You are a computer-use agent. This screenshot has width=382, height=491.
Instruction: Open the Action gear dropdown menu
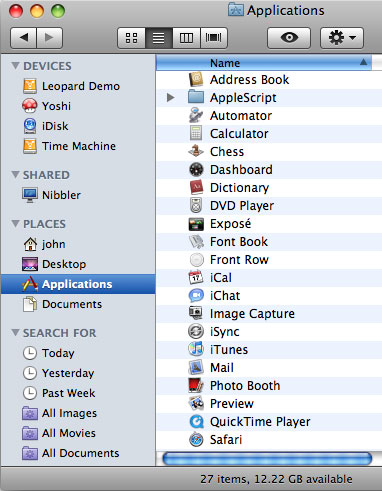(x=342, y=38)
